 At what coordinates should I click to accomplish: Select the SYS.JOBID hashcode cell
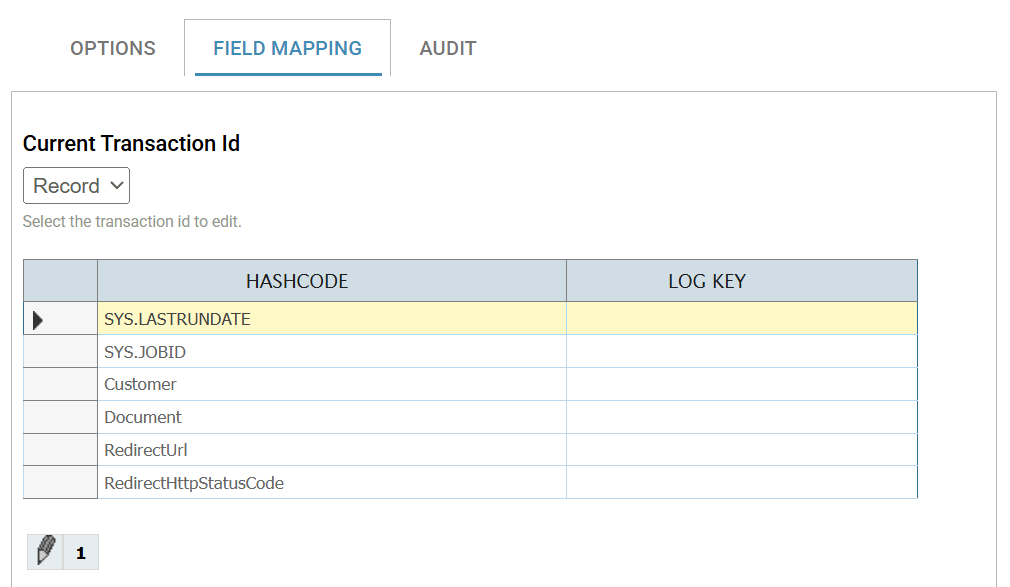pos(332,352)
